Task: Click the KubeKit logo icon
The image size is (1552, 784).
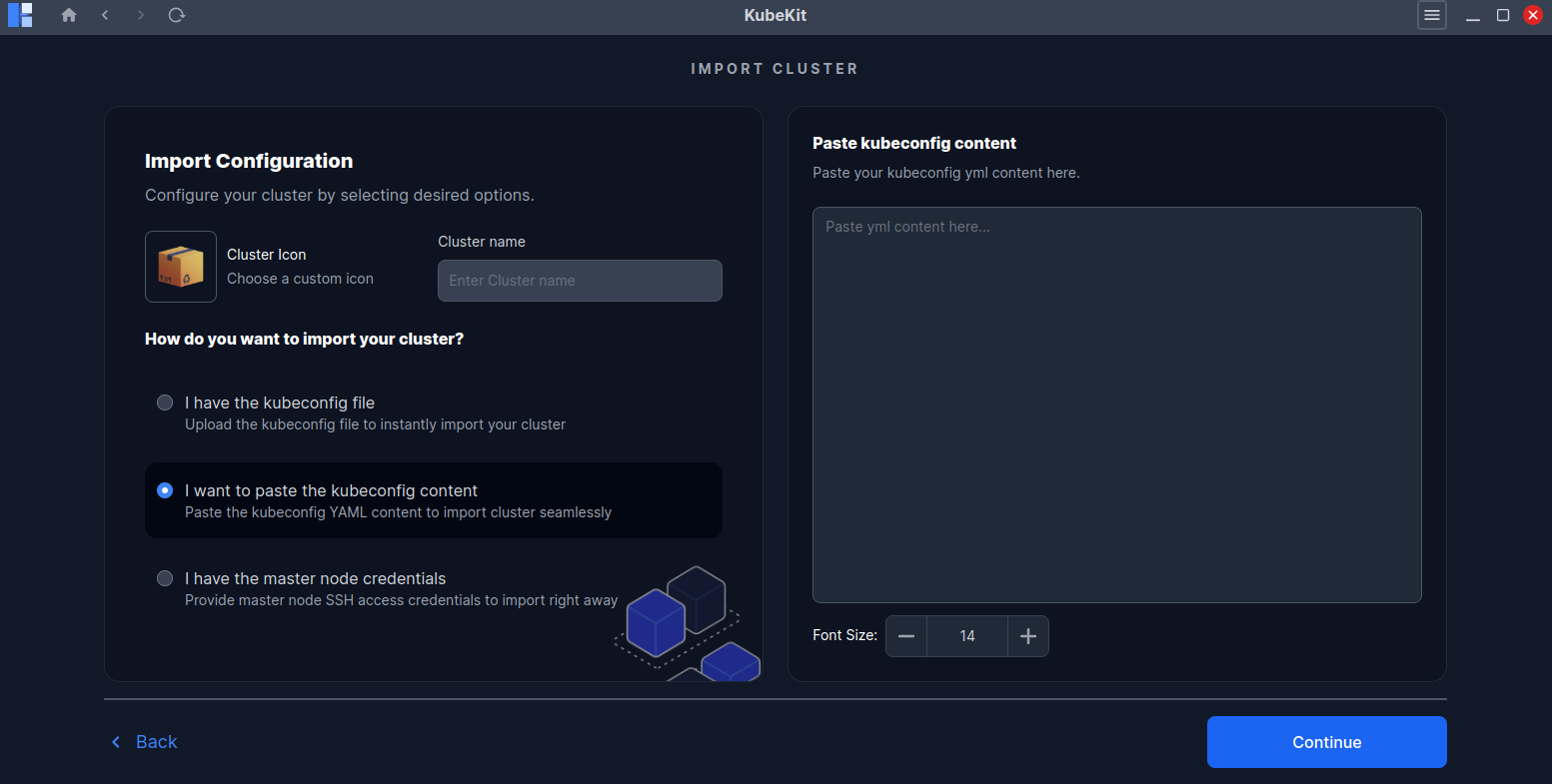Action: pos(20,15)
